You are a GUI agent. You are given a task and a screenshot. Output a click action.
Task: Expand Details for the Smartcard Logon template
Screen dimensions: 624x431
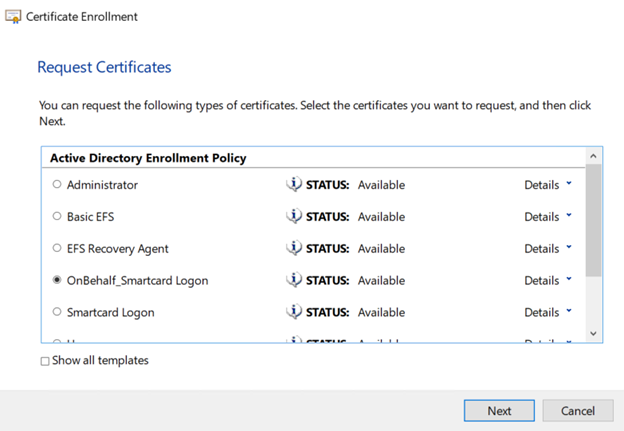point(548,312)
